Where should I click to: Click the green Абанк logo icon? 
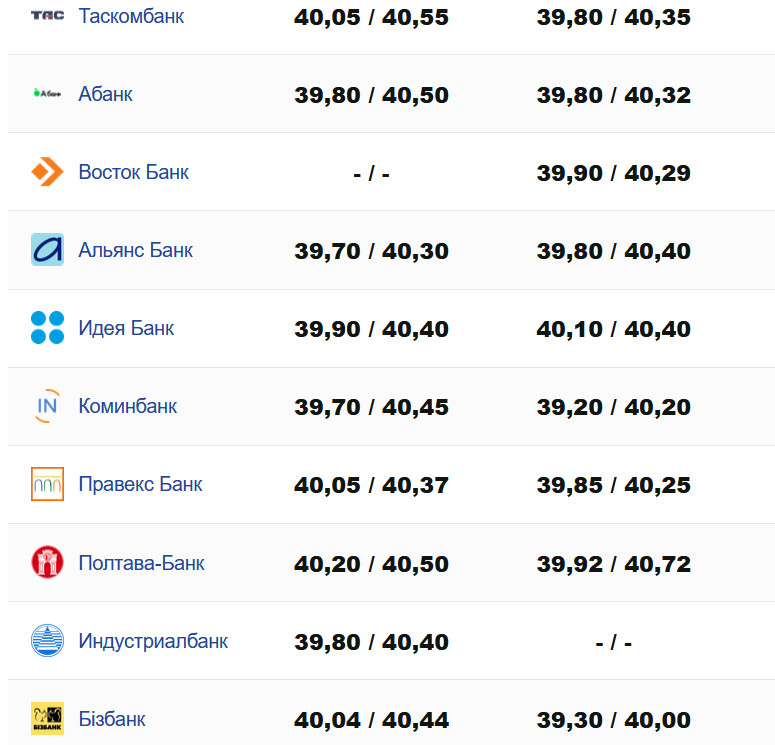click(47, 94)
